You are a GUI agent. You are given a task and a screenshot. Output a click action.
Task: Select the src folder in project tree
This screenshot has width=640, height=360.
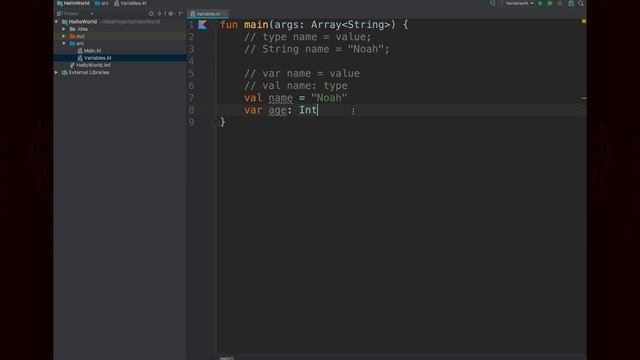(77, 43)
